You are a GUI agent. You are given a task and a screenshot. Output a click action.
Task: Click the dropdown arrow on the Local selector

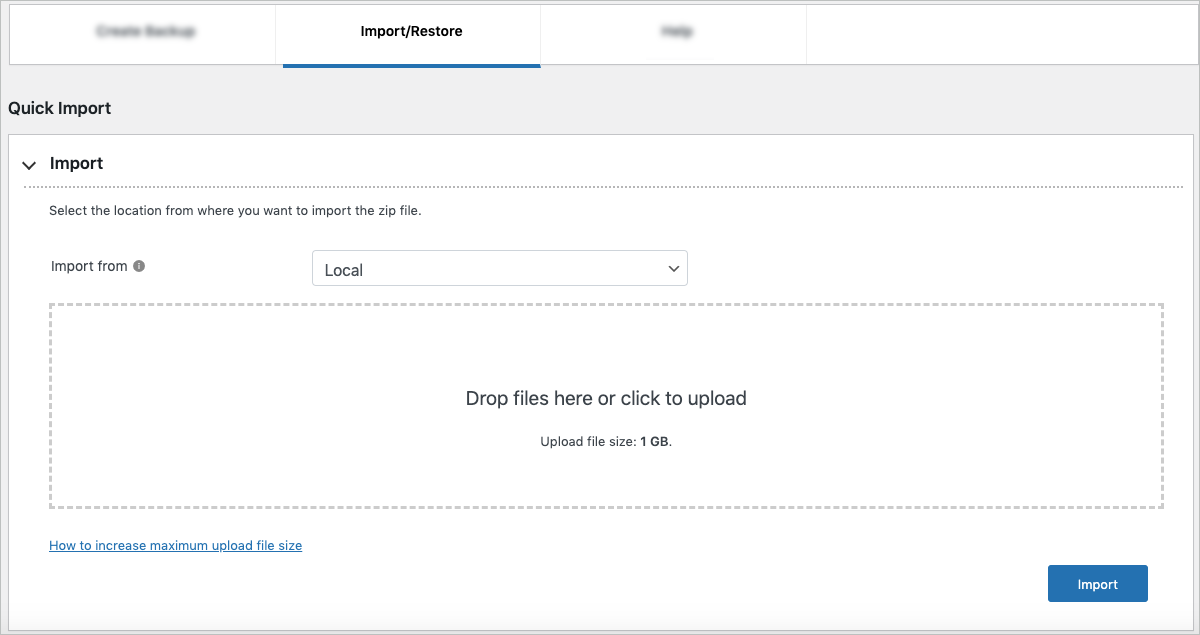tap(675, 268)
